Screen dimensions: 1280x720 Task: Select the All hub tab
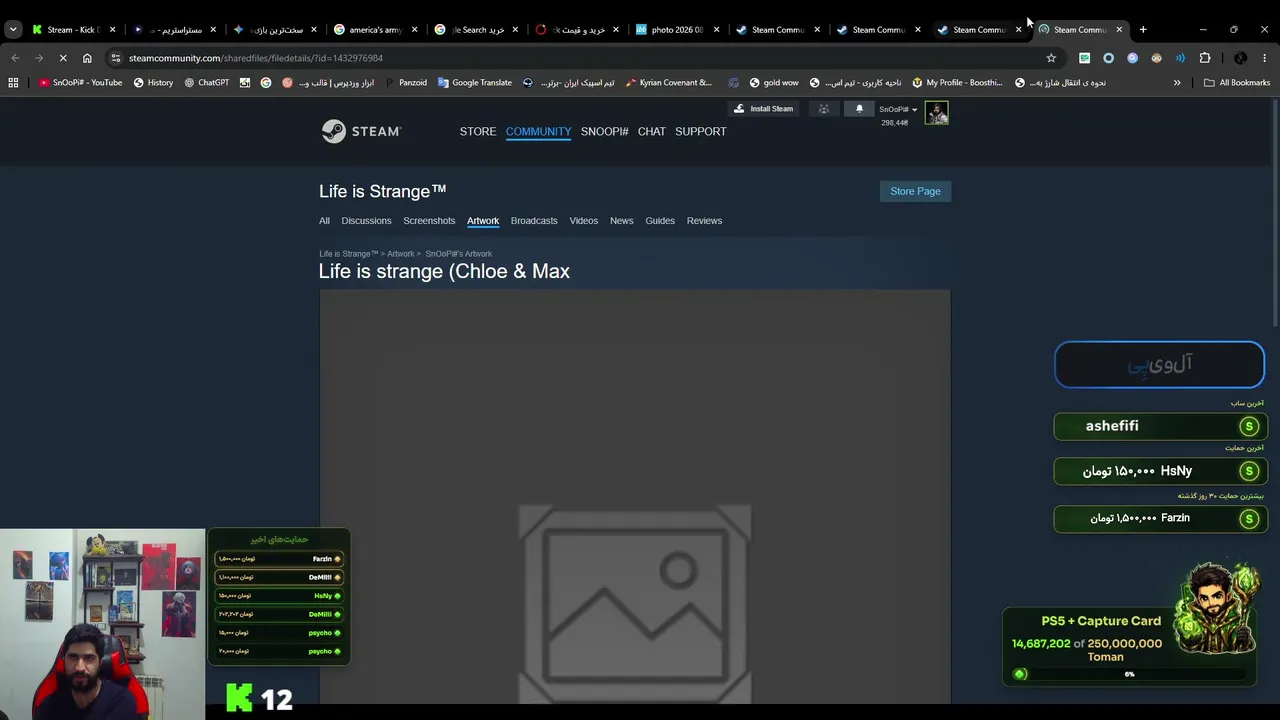click(324, 221)
